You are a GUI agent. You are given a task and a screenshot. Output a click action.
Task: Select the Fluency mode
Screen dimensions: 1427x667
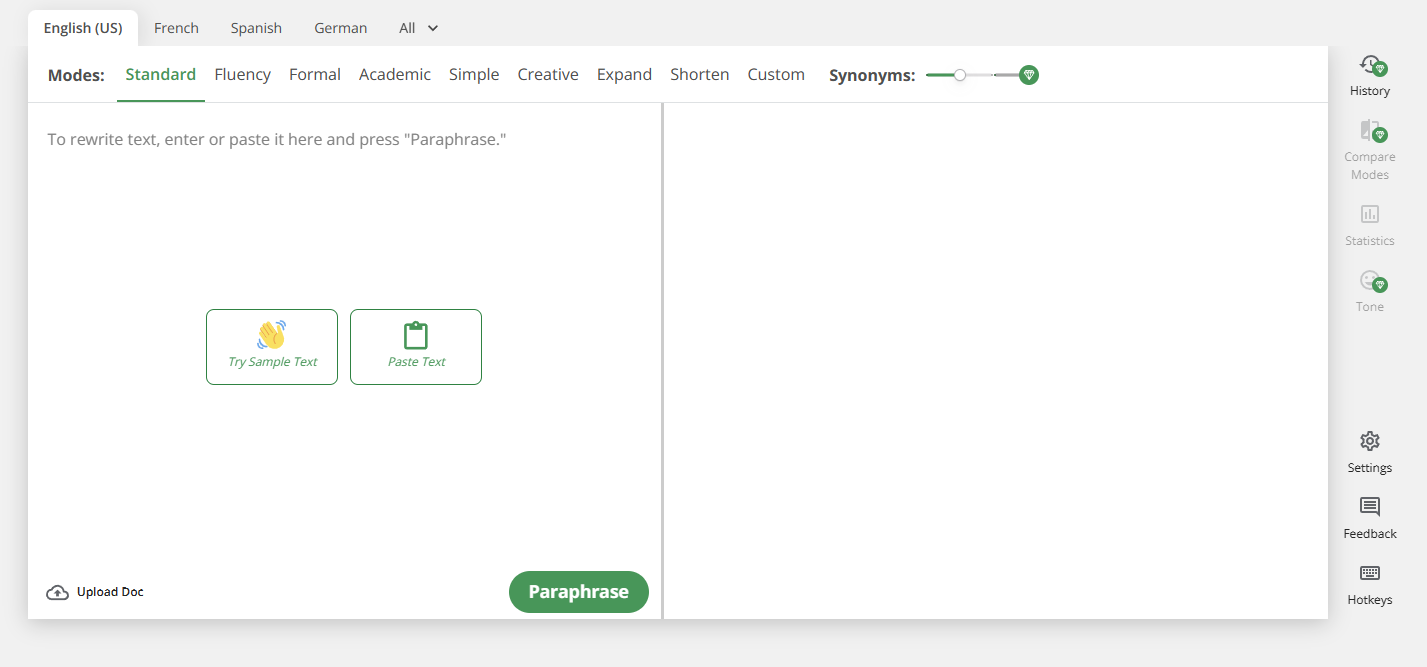click(243, 75)
